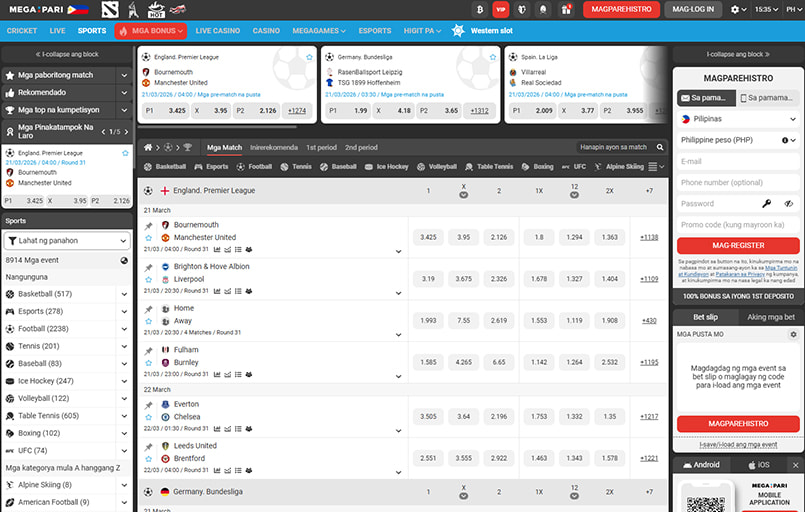805x512 pixels.
Task: Click the MAG-REGISTER button
Action: coord(738,246)
